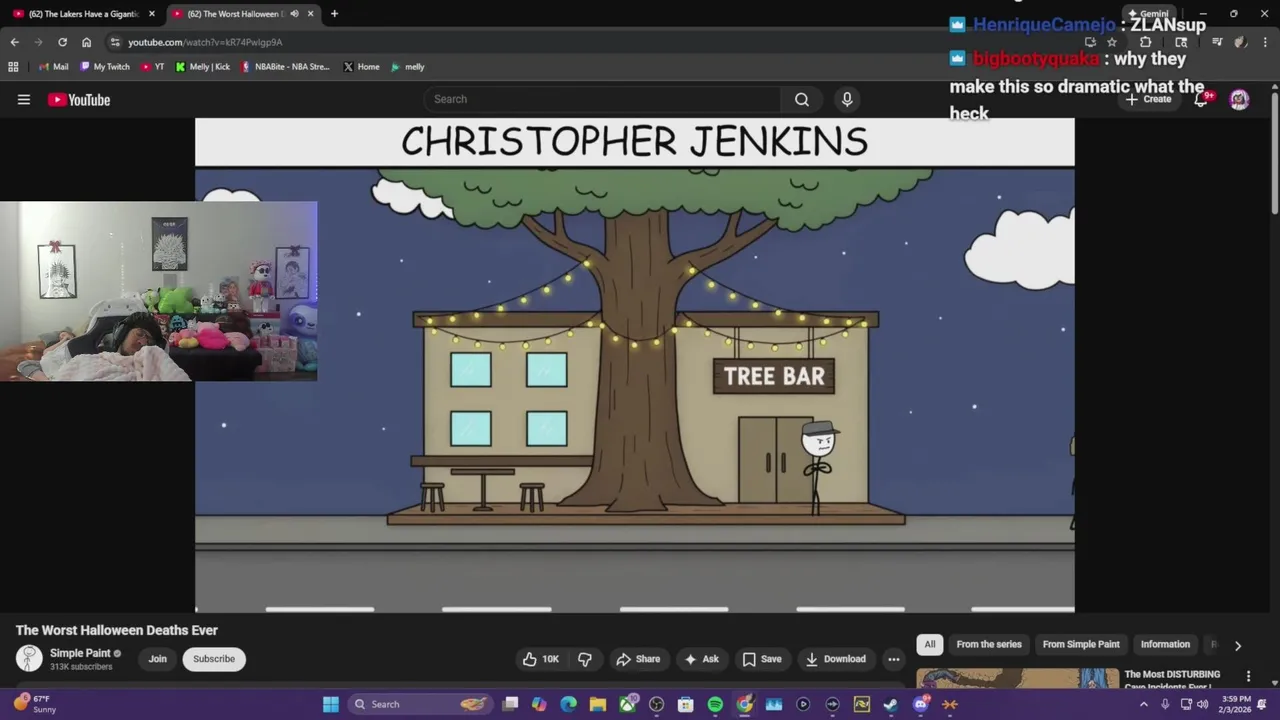
Task: Select From Simple Paint chip
Action: (x=1081, y=645)
